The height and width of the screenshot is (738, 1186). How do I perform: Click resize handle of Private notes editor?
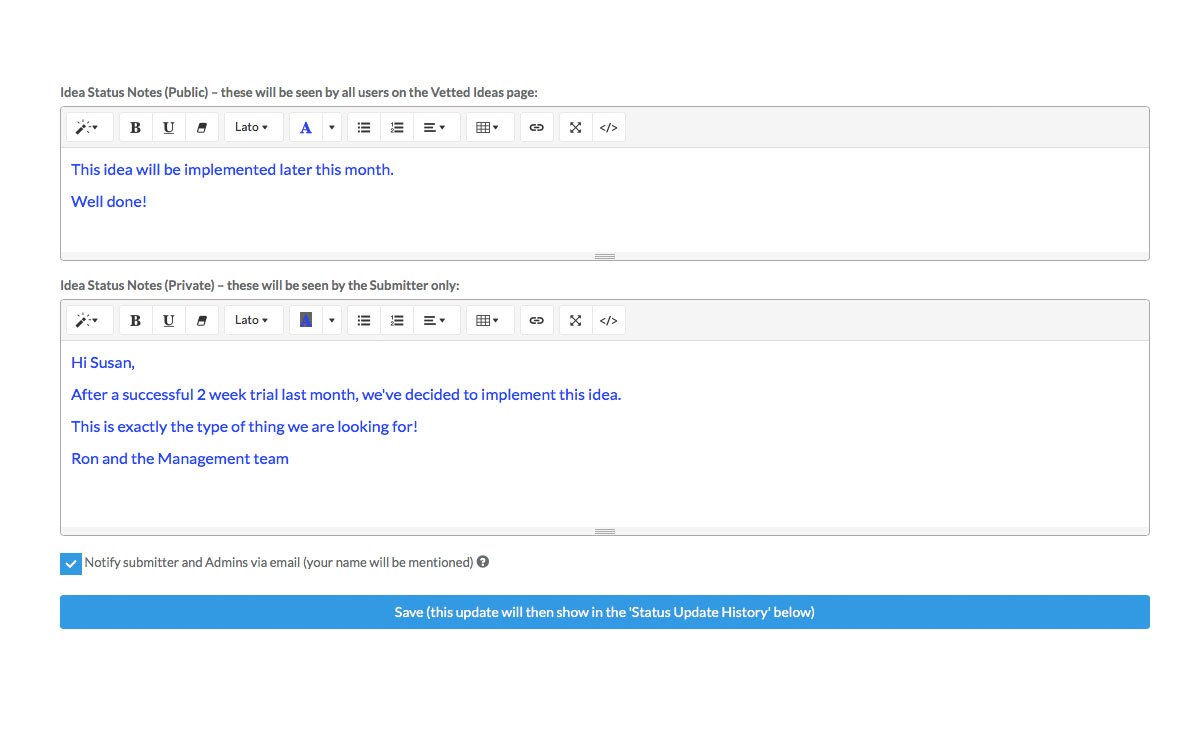(x=604, y=532)
